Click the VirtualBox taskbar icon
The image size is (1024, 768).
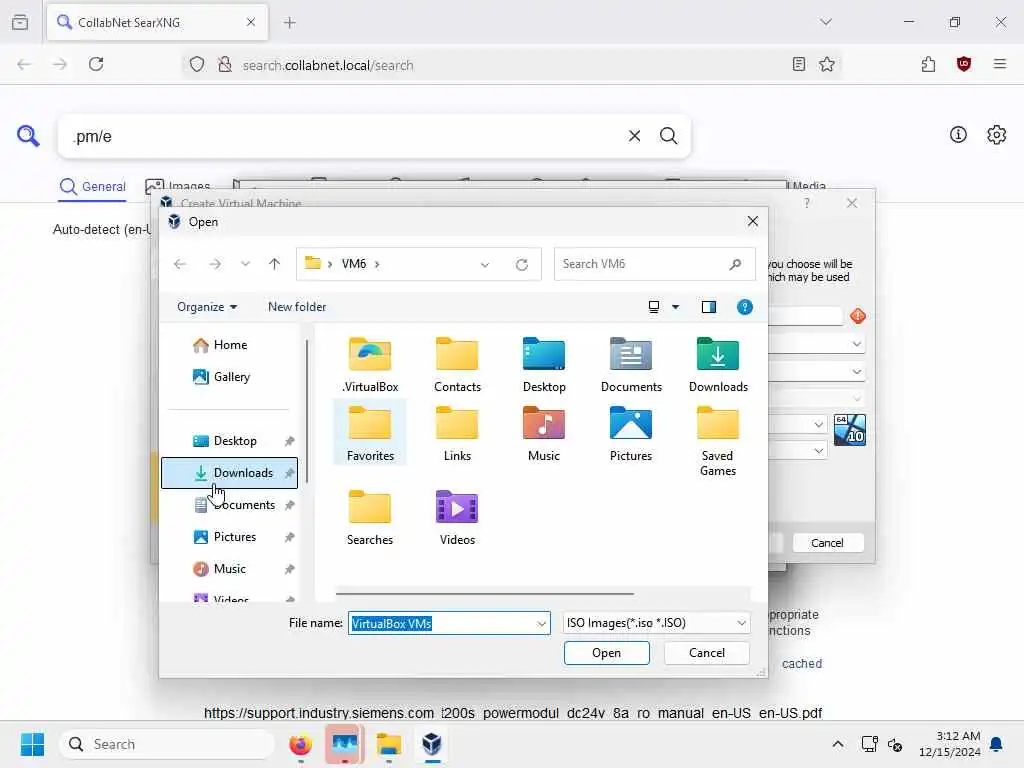pyautogui.click(x=432, y=744)
